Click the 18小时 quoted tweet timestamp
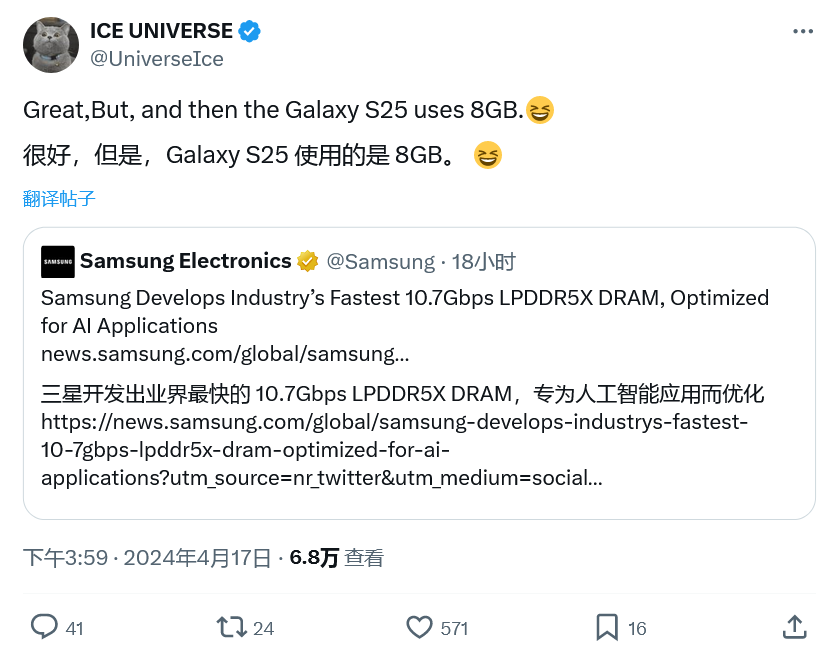835x658 pixels. [483, 262]
